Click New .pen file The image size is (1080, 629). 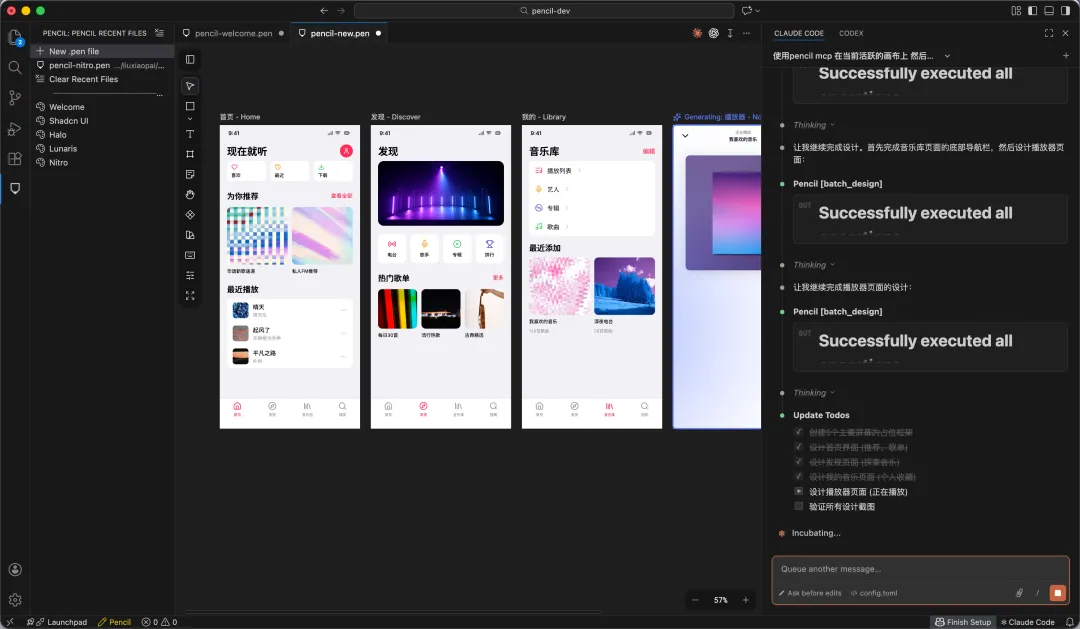[x=74, y=51]
